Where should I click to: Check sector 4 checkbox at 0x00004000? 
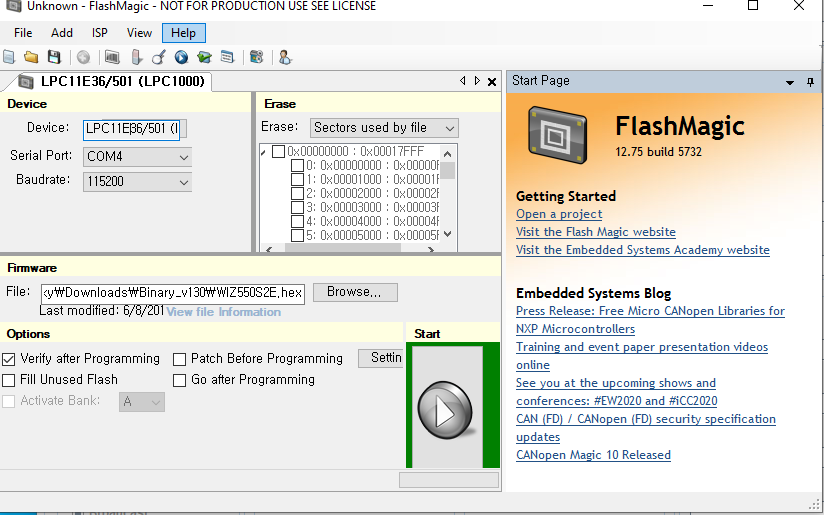297,221
